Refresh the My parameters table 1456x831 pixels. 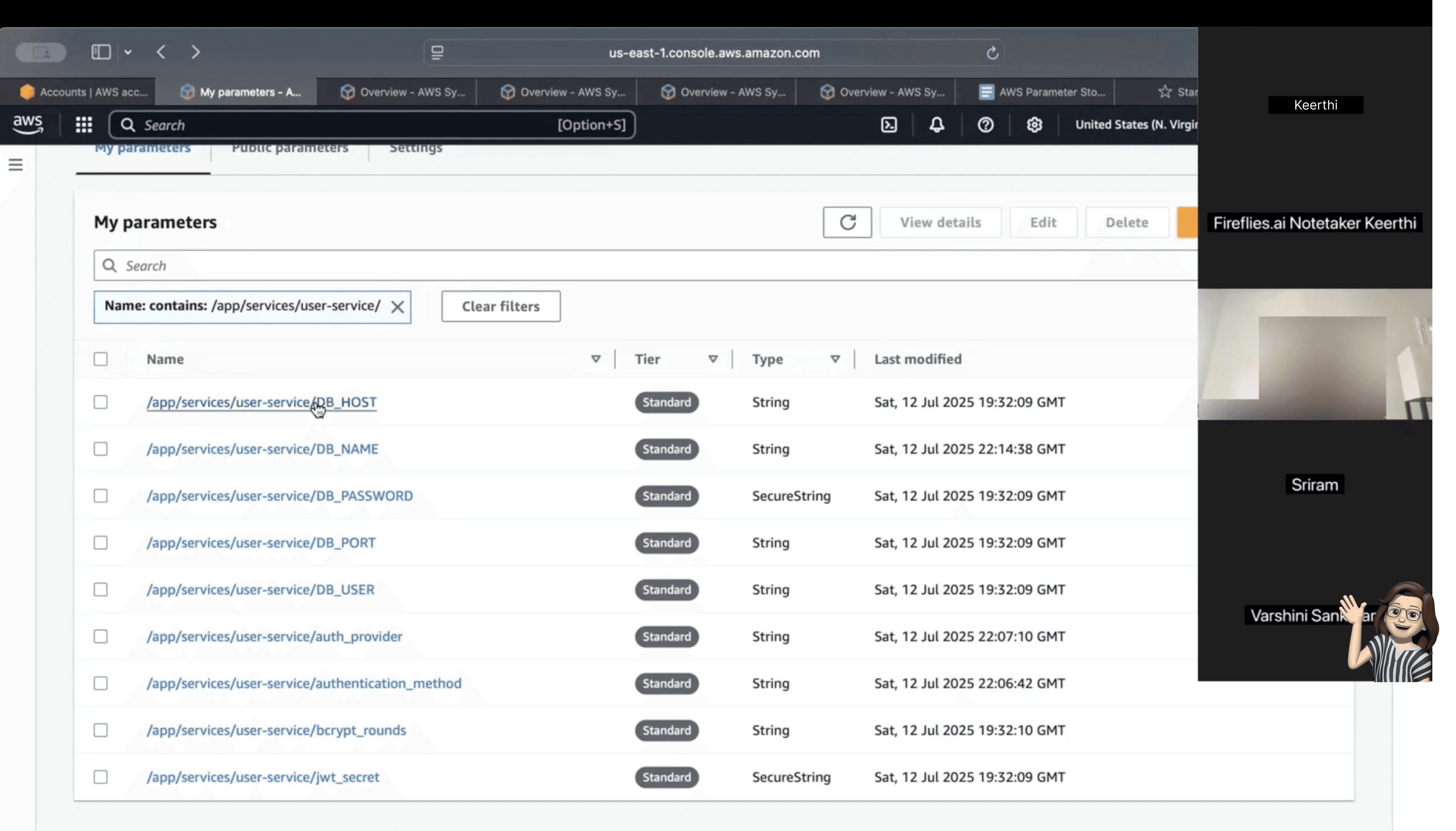tap(847, 222)
